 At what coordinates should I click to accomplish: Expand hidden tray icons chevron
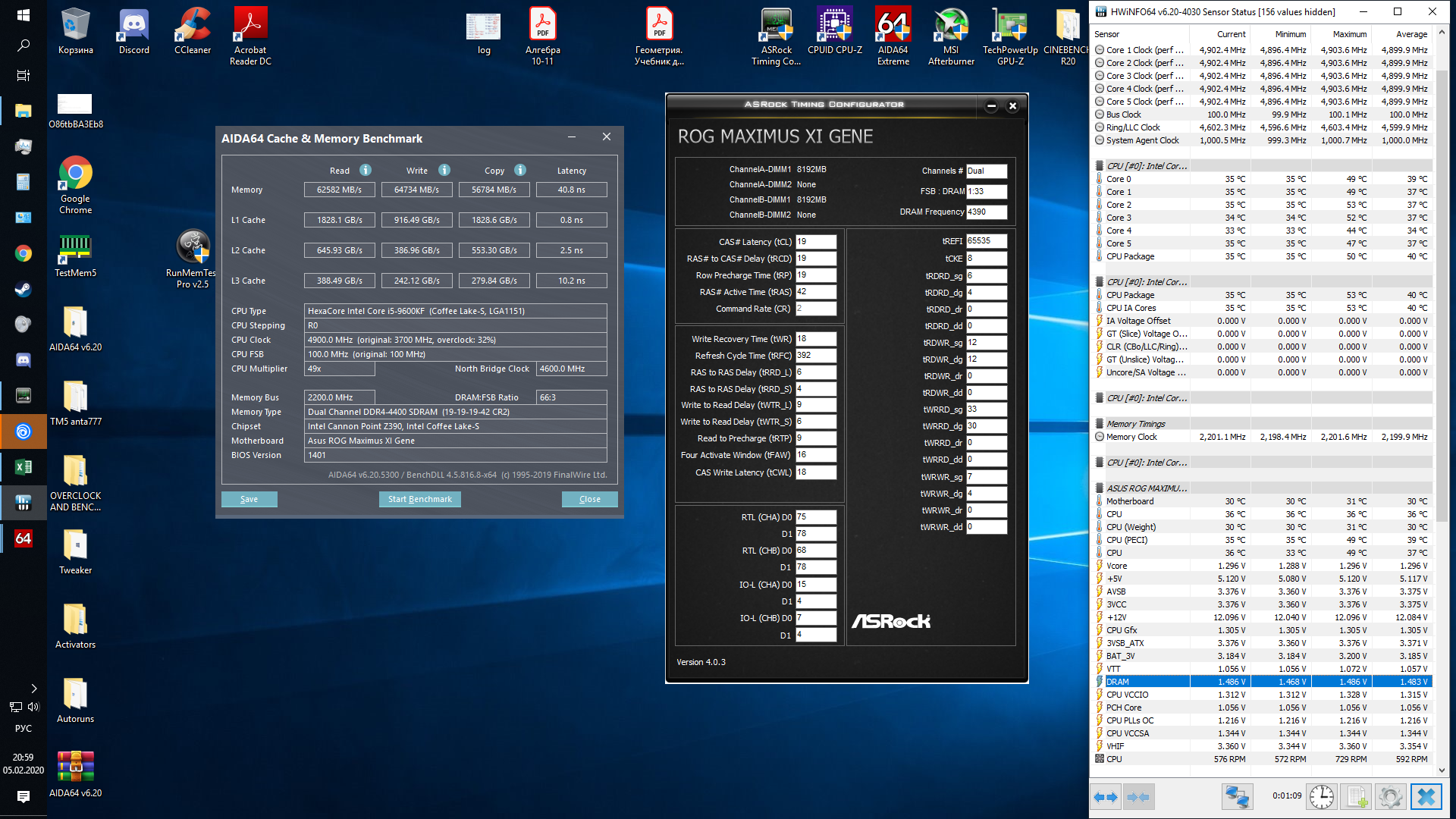[x=33, y=689]
